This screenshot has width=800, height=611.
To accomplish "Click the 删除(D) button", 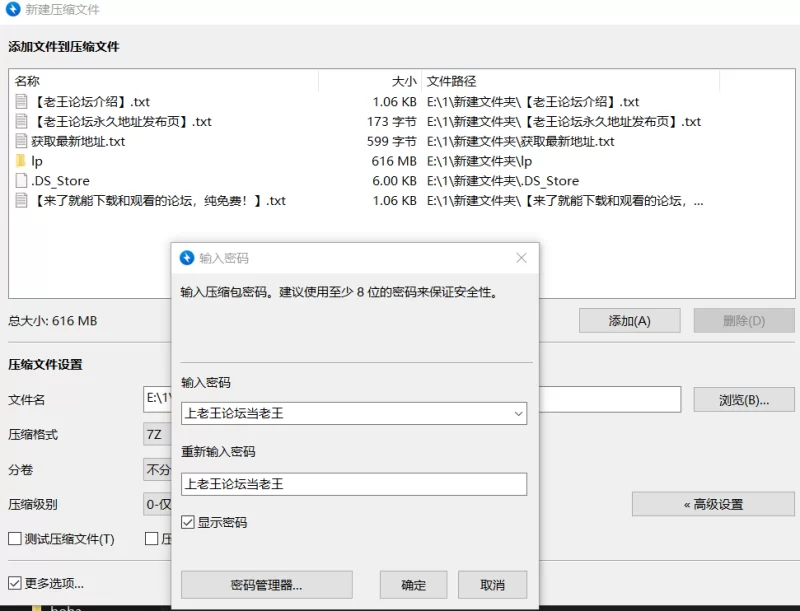I will [x=744, y=321].
